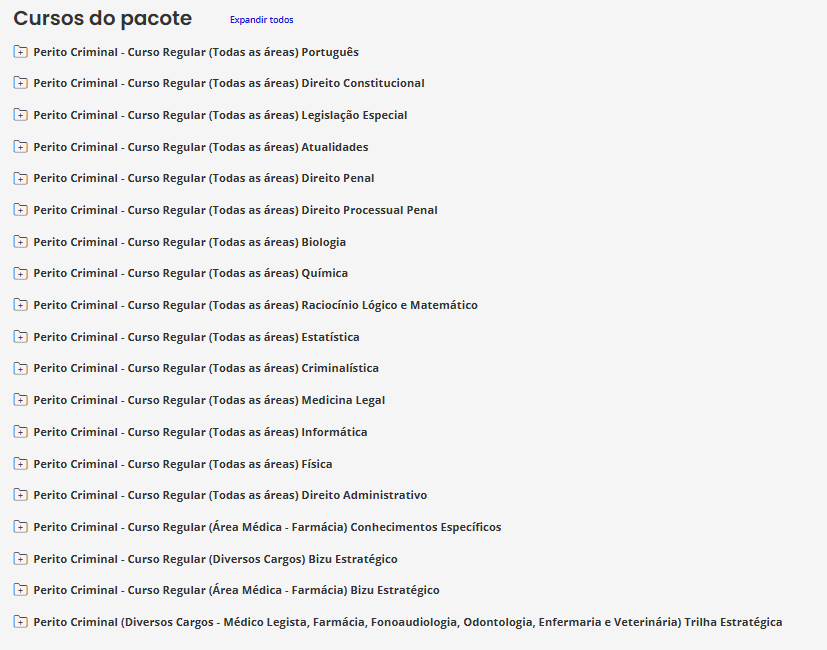Click folder icon beside Direito Constitucional
The height and width of the screenshot is (650, 827).
pos(20,83)
